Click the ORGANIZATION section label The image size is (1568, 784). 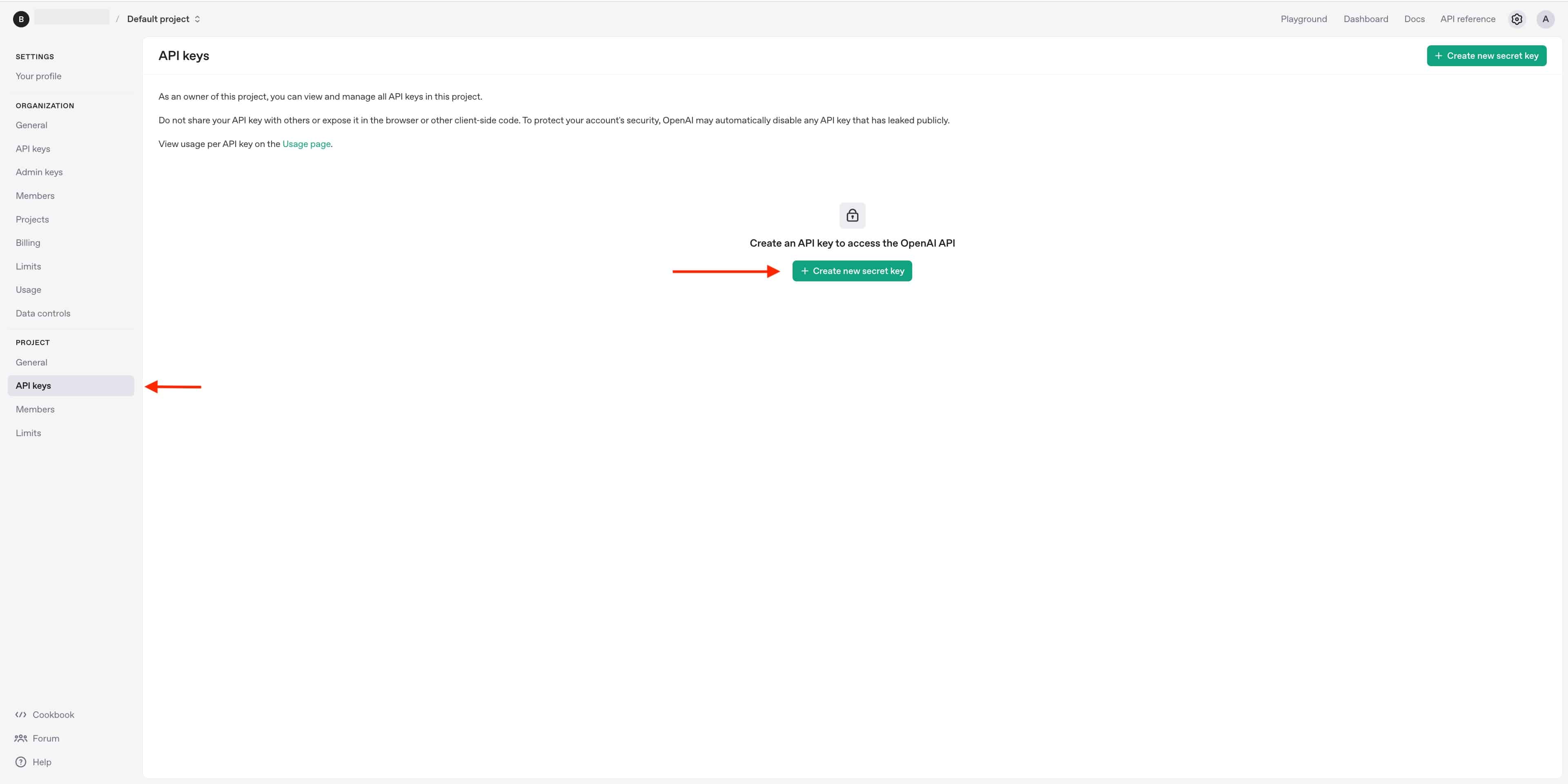coord(45,106)
